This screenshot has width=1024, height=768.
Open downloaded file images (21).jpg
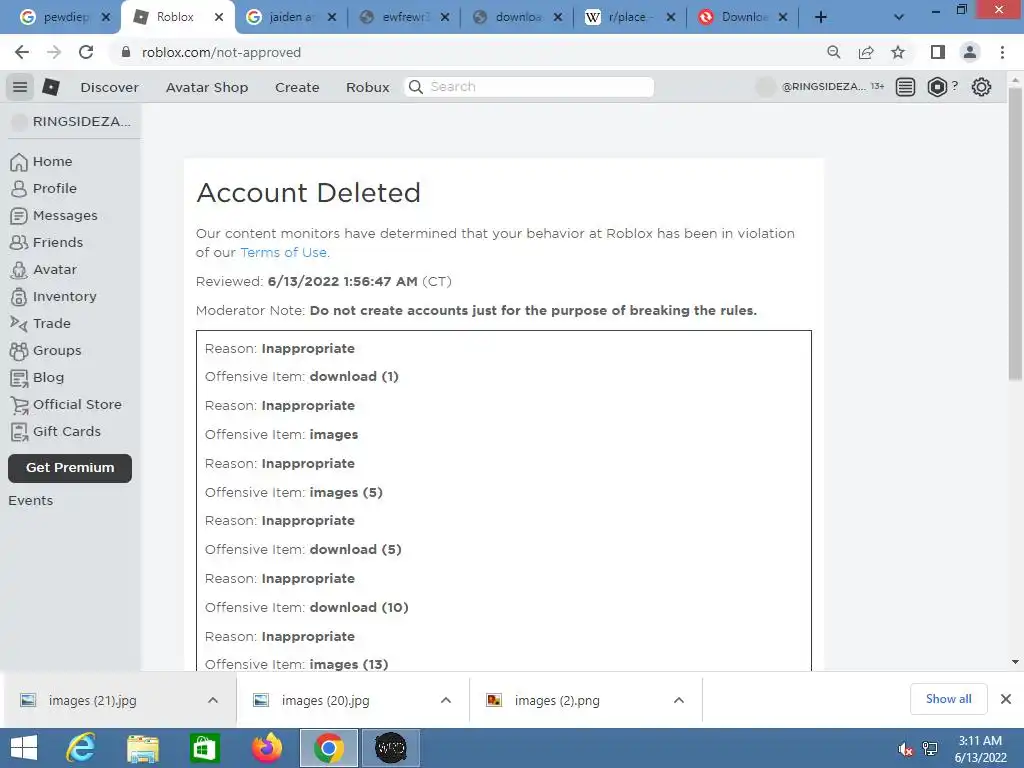tap(92, 701)
